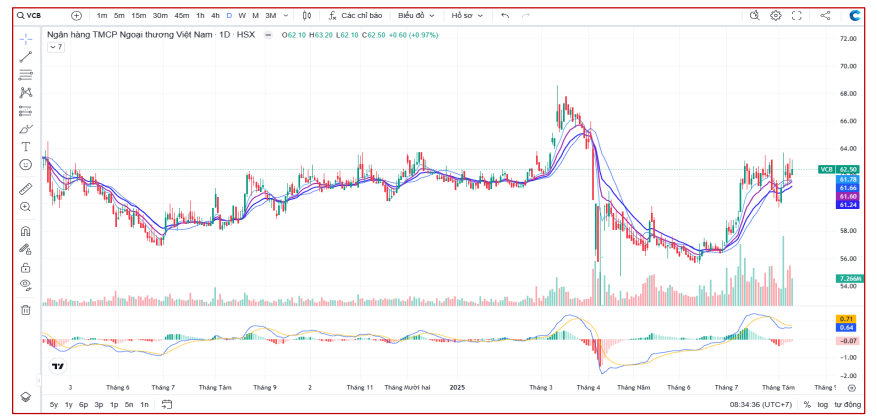Image resolution: width=877 pixels, height=420 pixels.
Task: Set date range to 5y
Action: (54, 404)
